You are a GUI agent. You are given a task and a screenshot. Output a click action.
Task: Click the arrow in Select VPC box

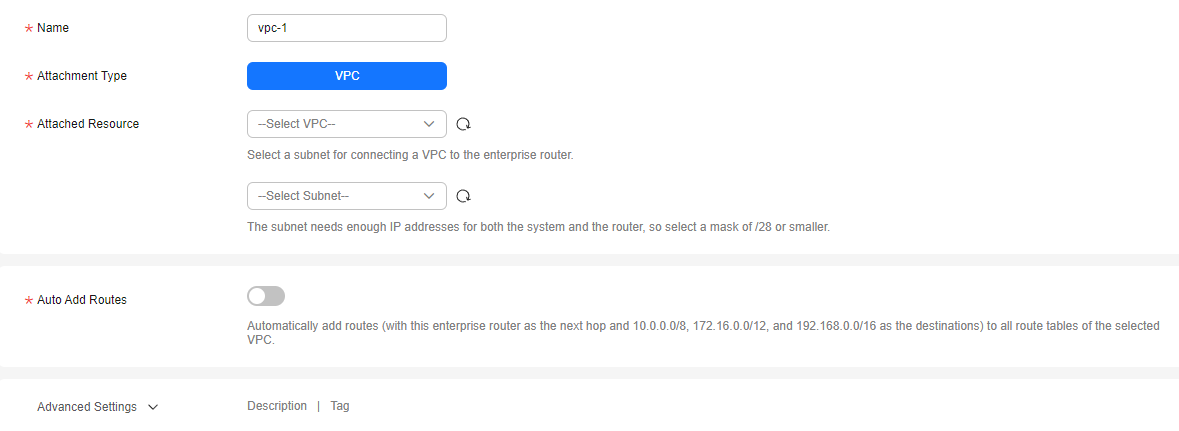(x=429, y=124)
